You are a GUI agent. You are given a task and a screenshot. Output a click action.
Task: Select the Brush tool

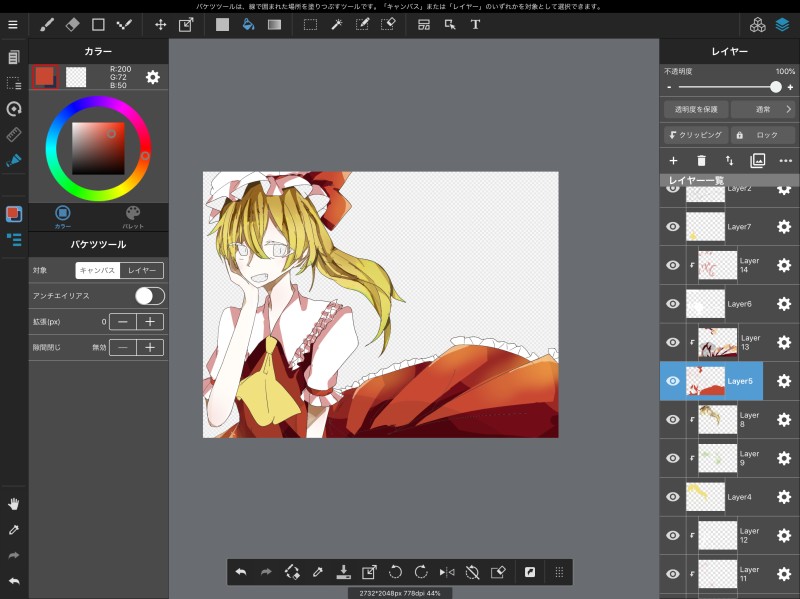47,24
